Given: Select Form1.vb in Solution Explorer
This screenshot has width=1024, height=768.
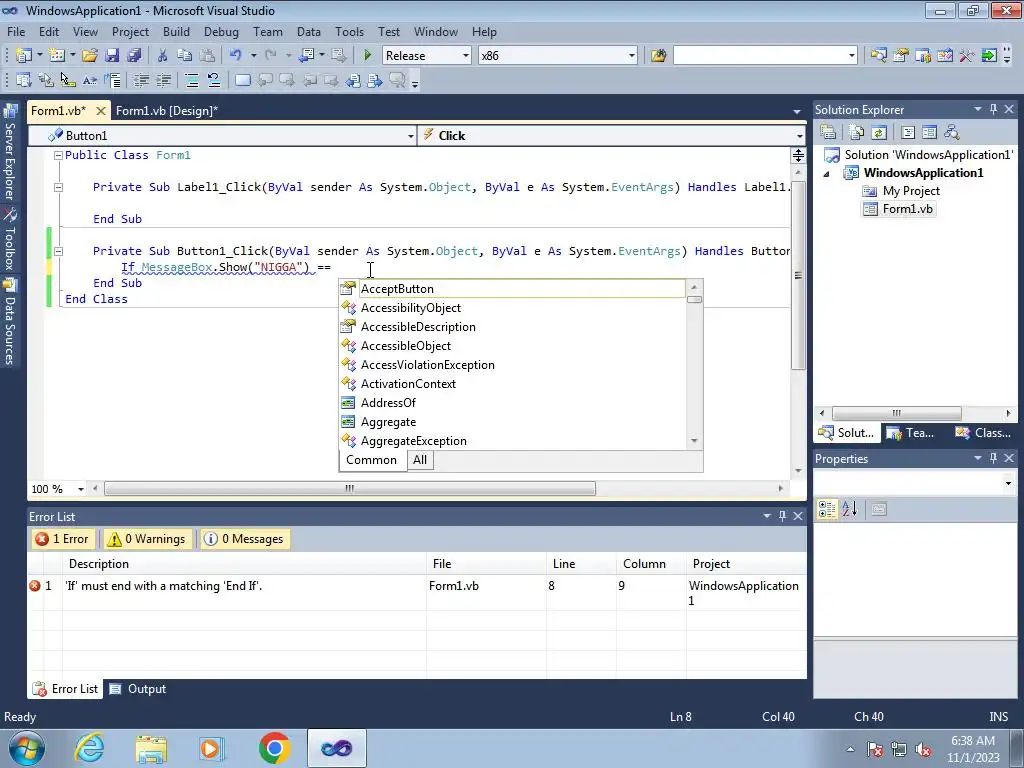Looking at the screenshot, I should 899,209.
